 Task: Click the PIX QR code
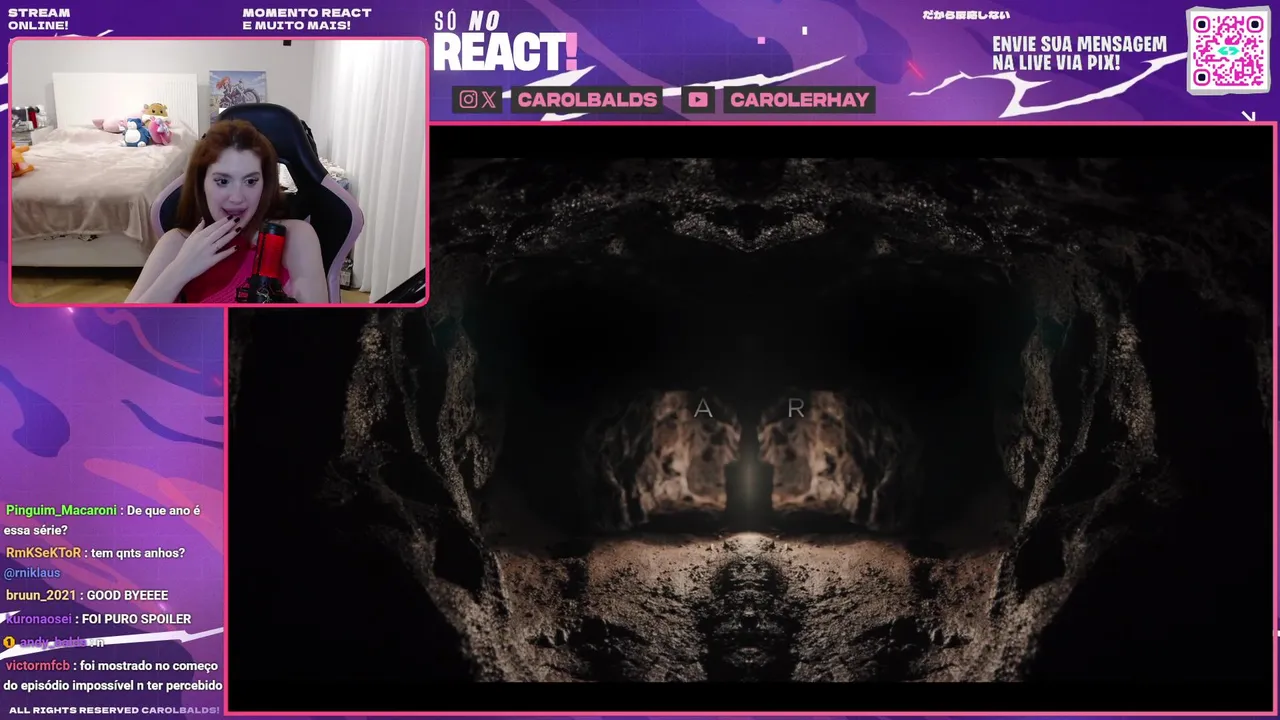pyautogui.click(x=1228, y=50)
